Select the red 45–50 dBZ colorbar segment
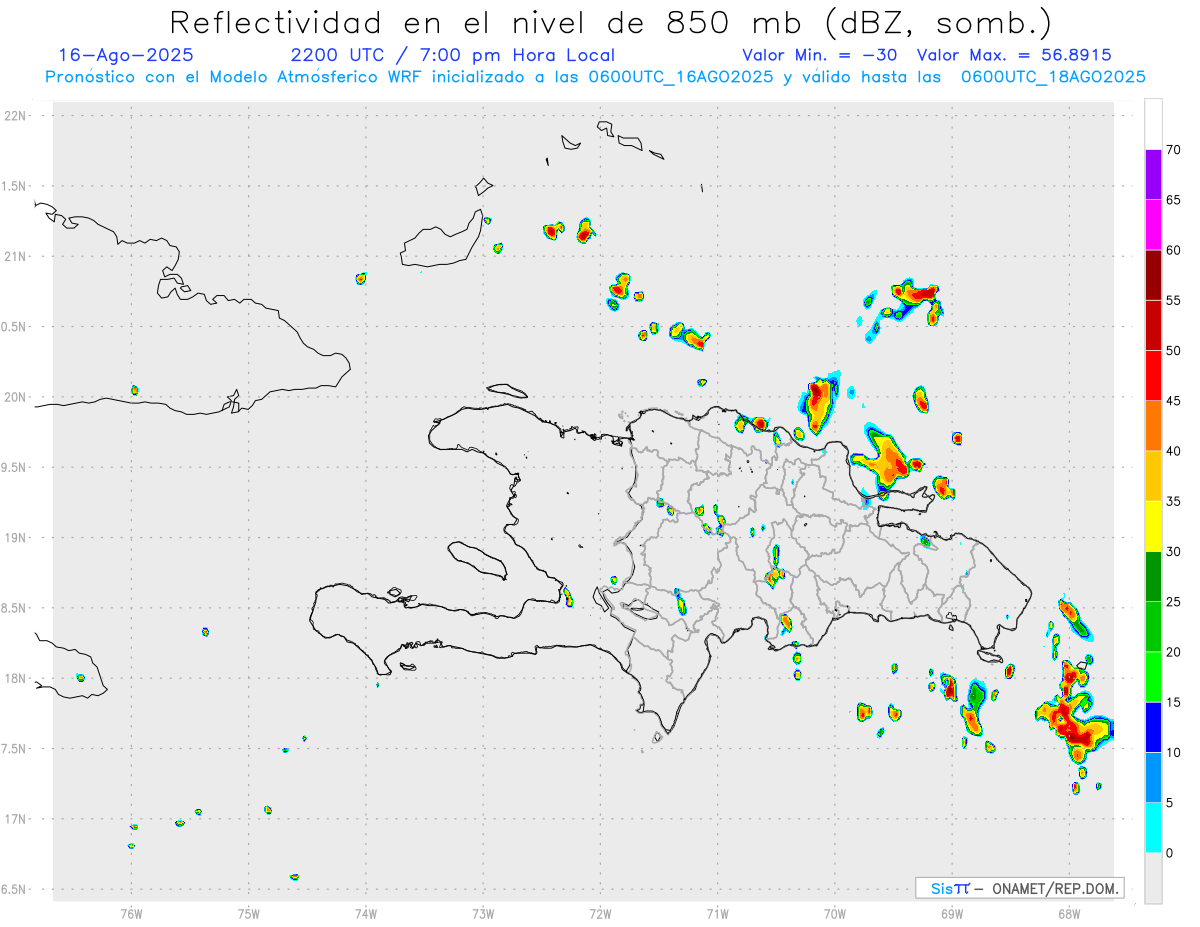Screen dimensions: 1200x927 [1153, 376]
